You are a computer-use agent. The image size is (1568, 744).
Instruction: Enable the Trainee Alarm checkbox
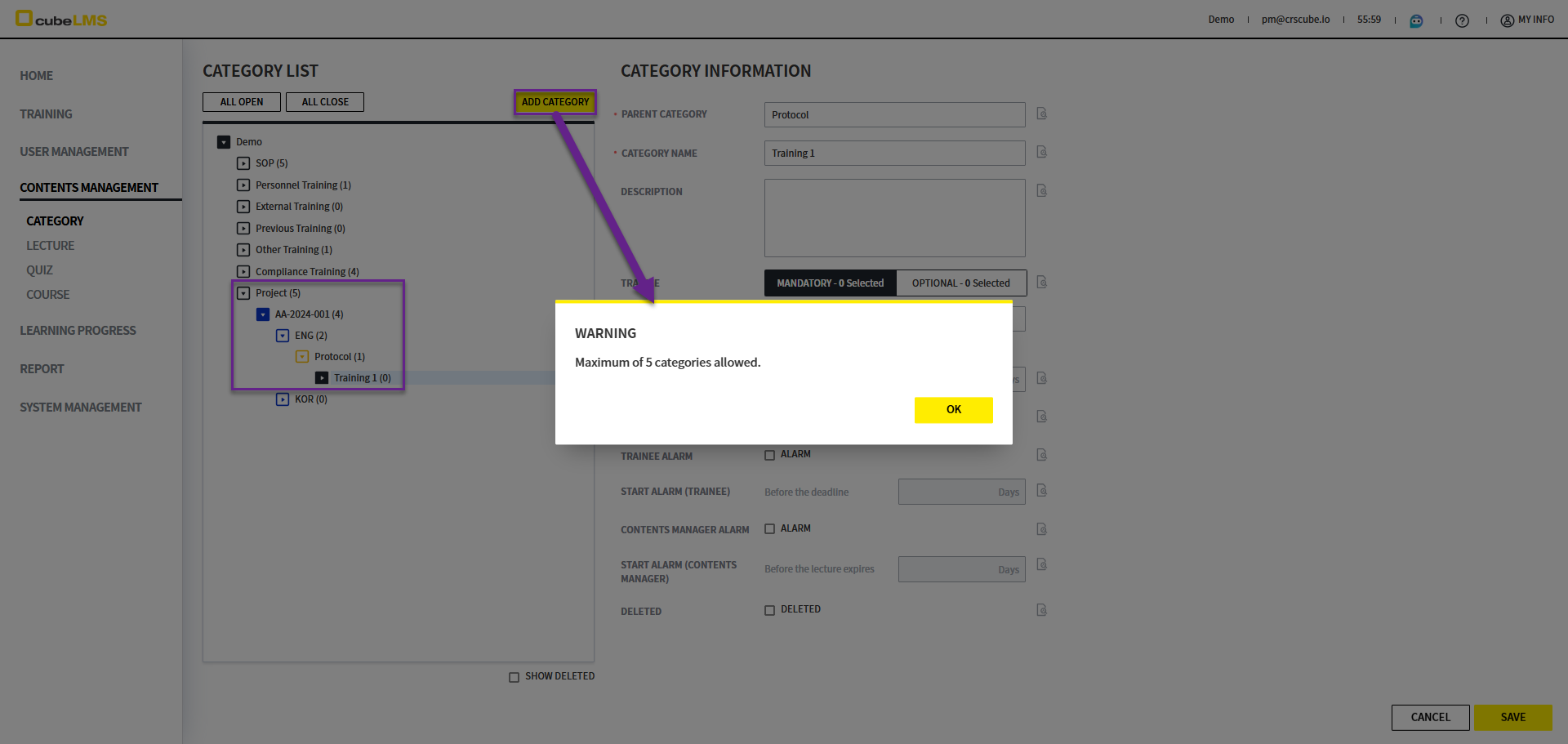(769, 455)
